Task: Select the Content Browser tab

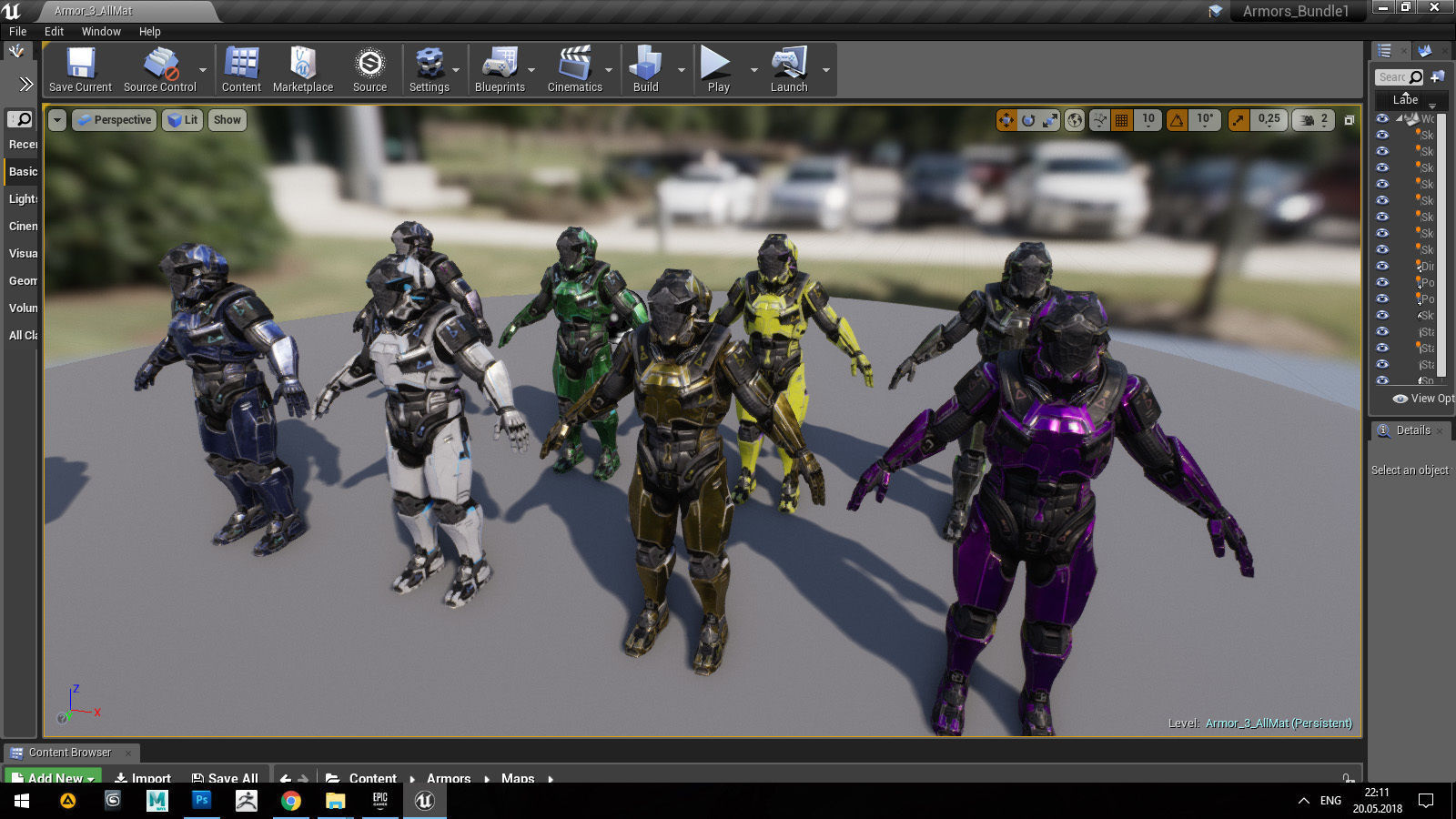Action: (70, 753)
